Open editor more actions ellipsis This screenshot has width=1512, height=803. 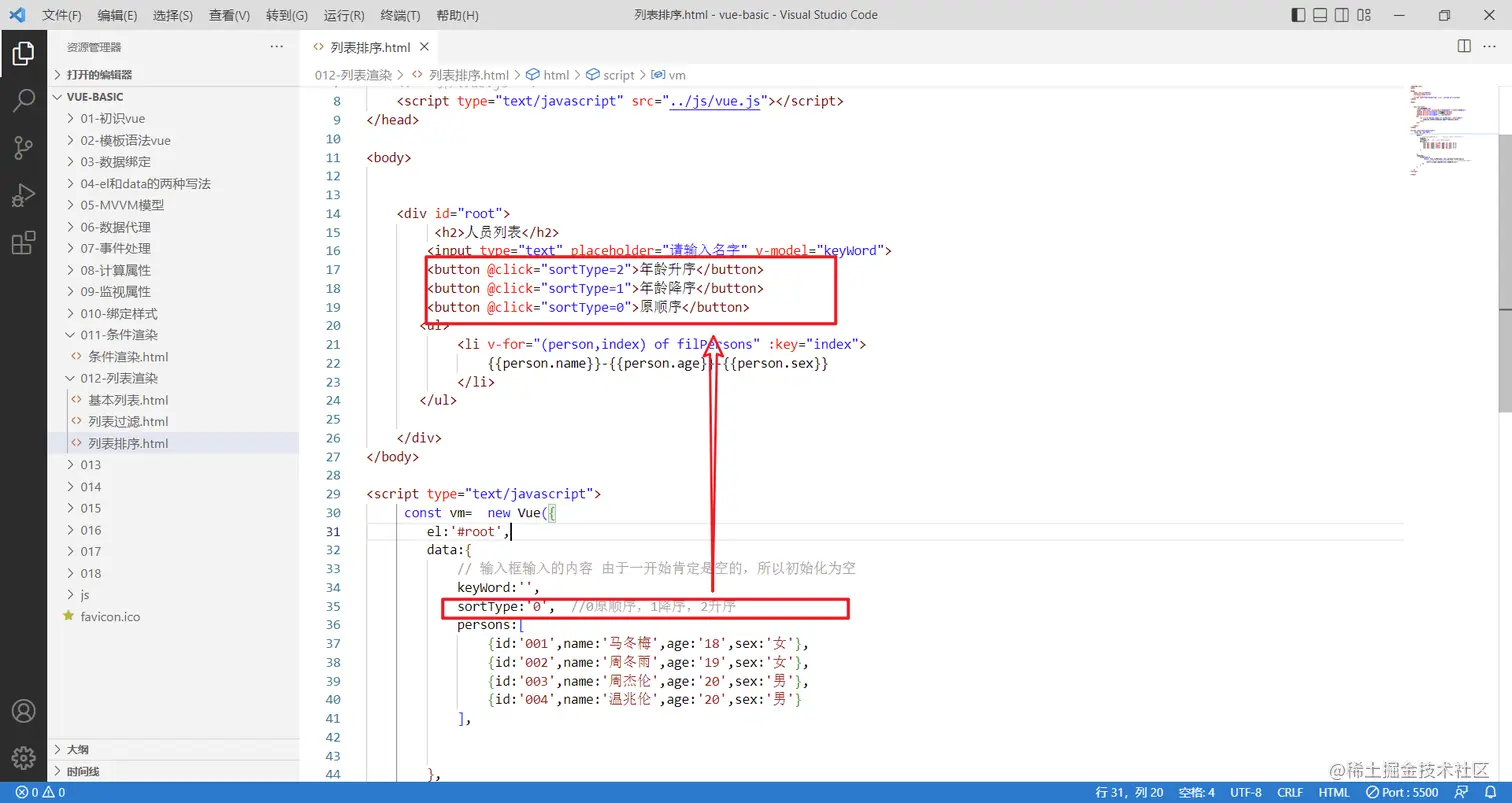click(x=1491, y=47)
